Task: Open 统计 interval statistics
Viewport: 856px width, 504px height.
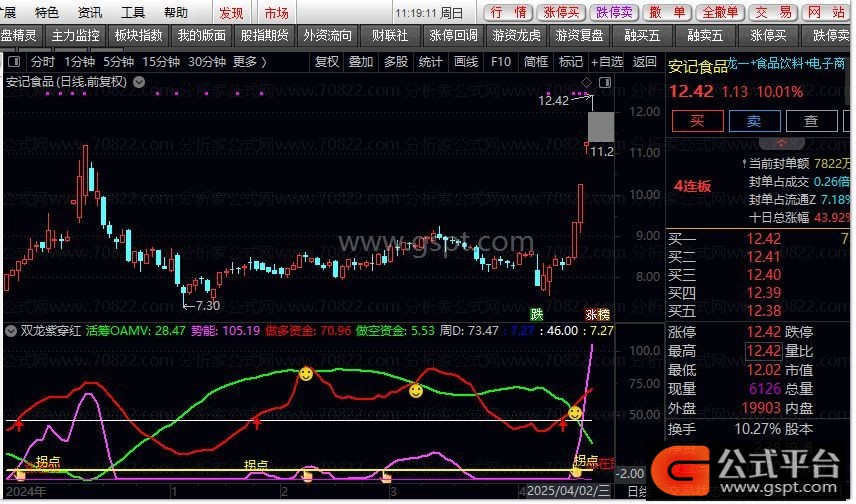Action: 431,62
